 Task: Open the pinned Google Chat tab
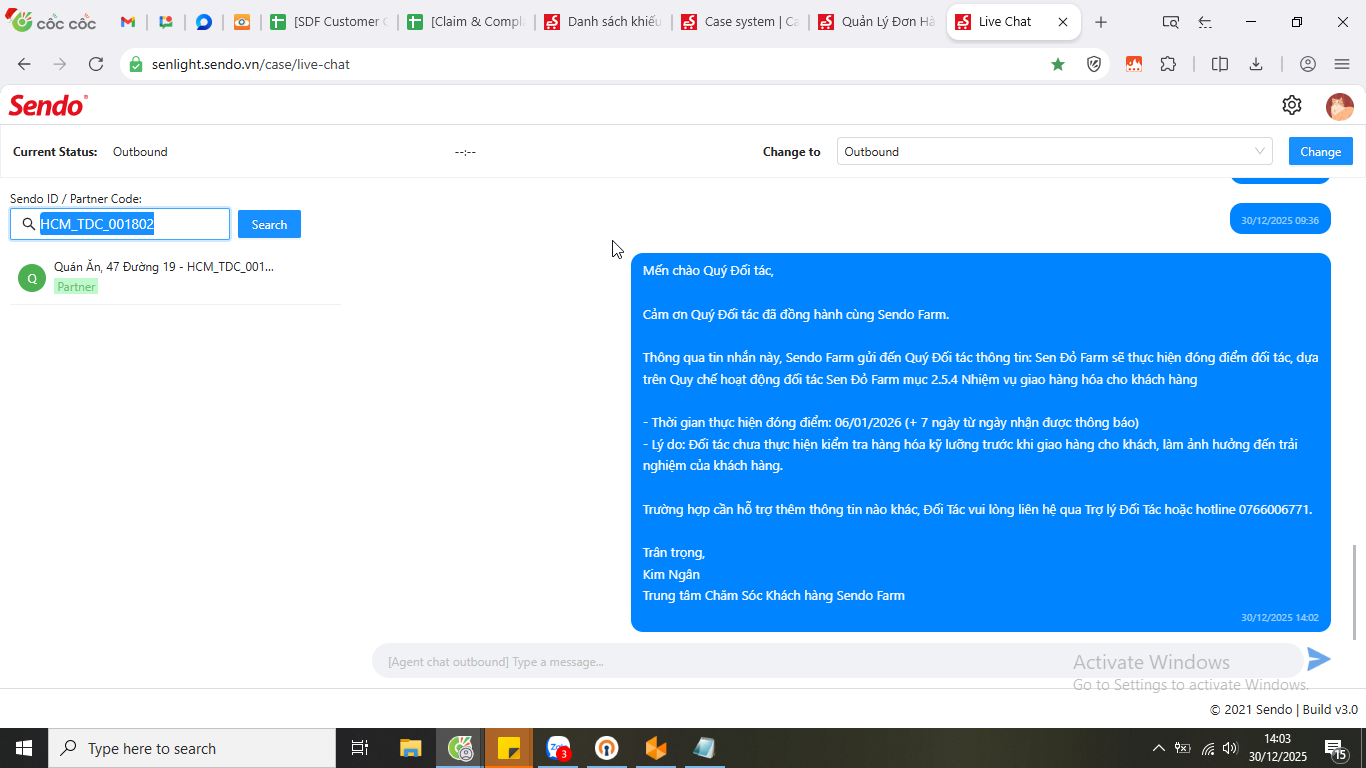166,22
